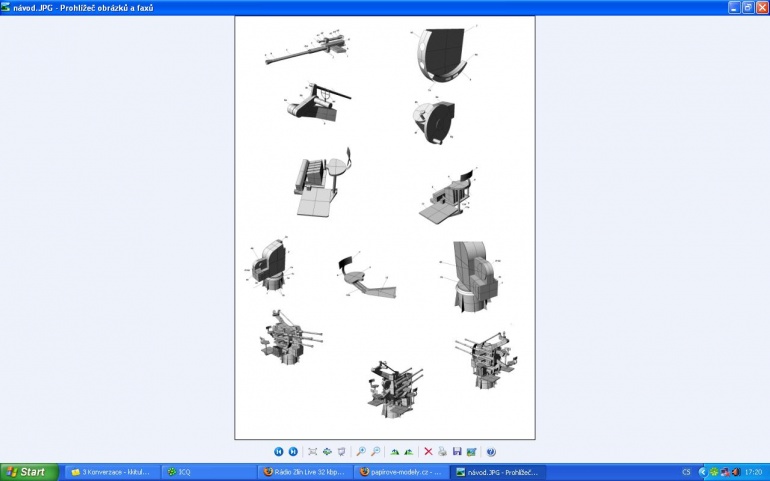Open the image for editing
Image resolution: width=770 pixels, height=481 pixels.
coord(471,452)
